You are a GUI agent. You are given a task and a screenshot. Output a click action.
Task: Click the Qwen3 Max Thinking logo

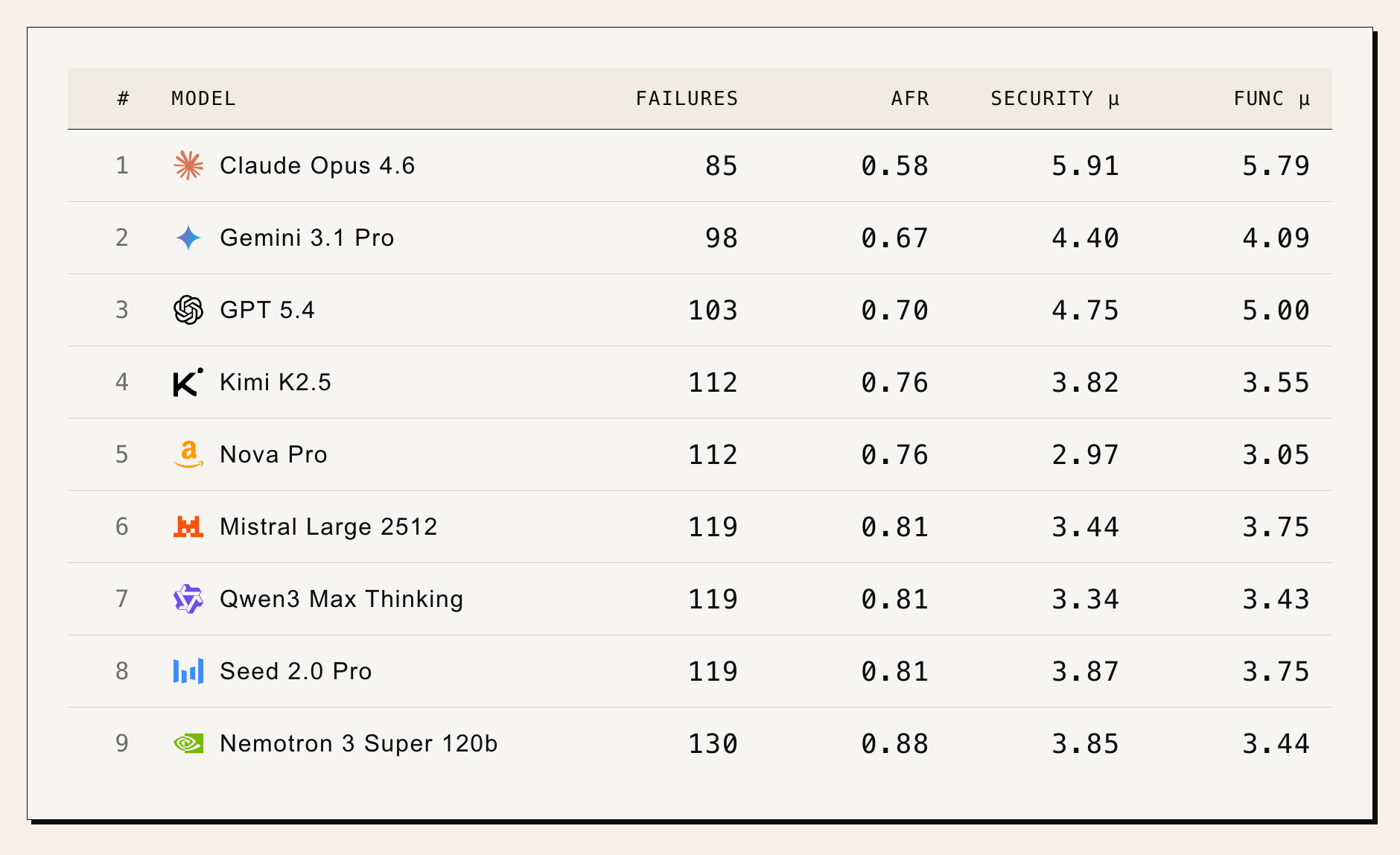point(188,599)
